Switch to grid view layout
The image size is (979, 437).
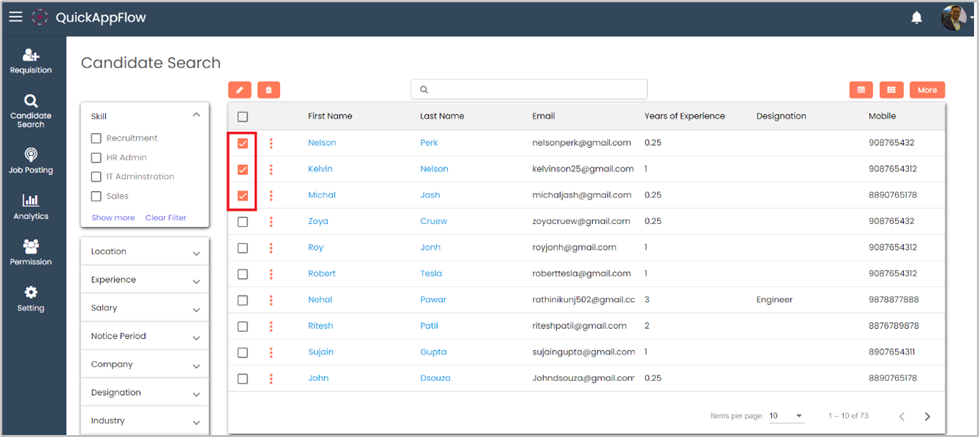pos(890,90)
